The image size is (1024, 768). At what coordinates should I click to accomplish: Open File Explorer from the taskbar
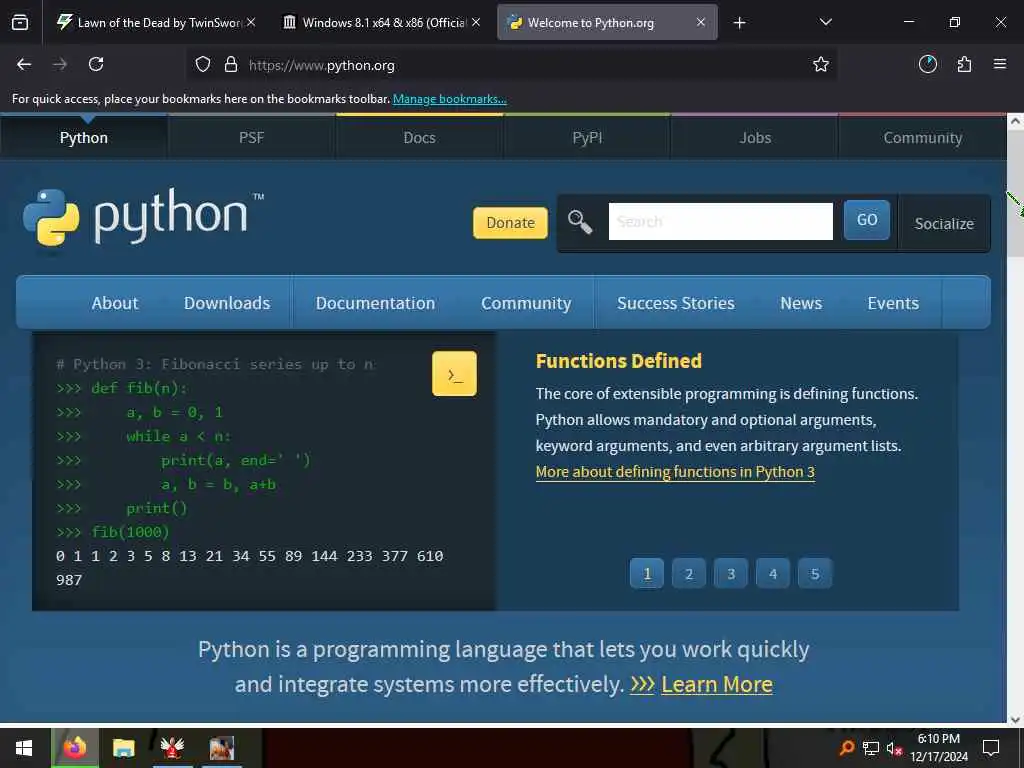123,748
